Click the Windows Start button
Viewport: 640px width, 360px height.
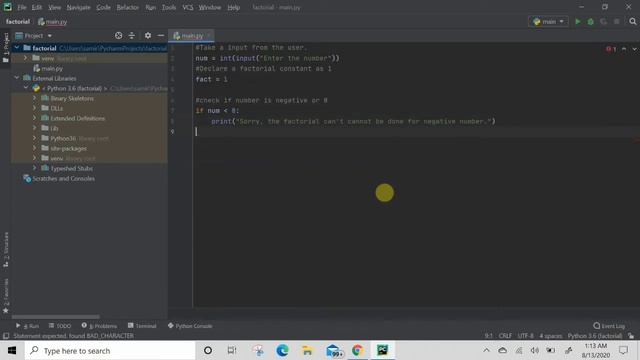pyautogui.click(x=12, y=350)
